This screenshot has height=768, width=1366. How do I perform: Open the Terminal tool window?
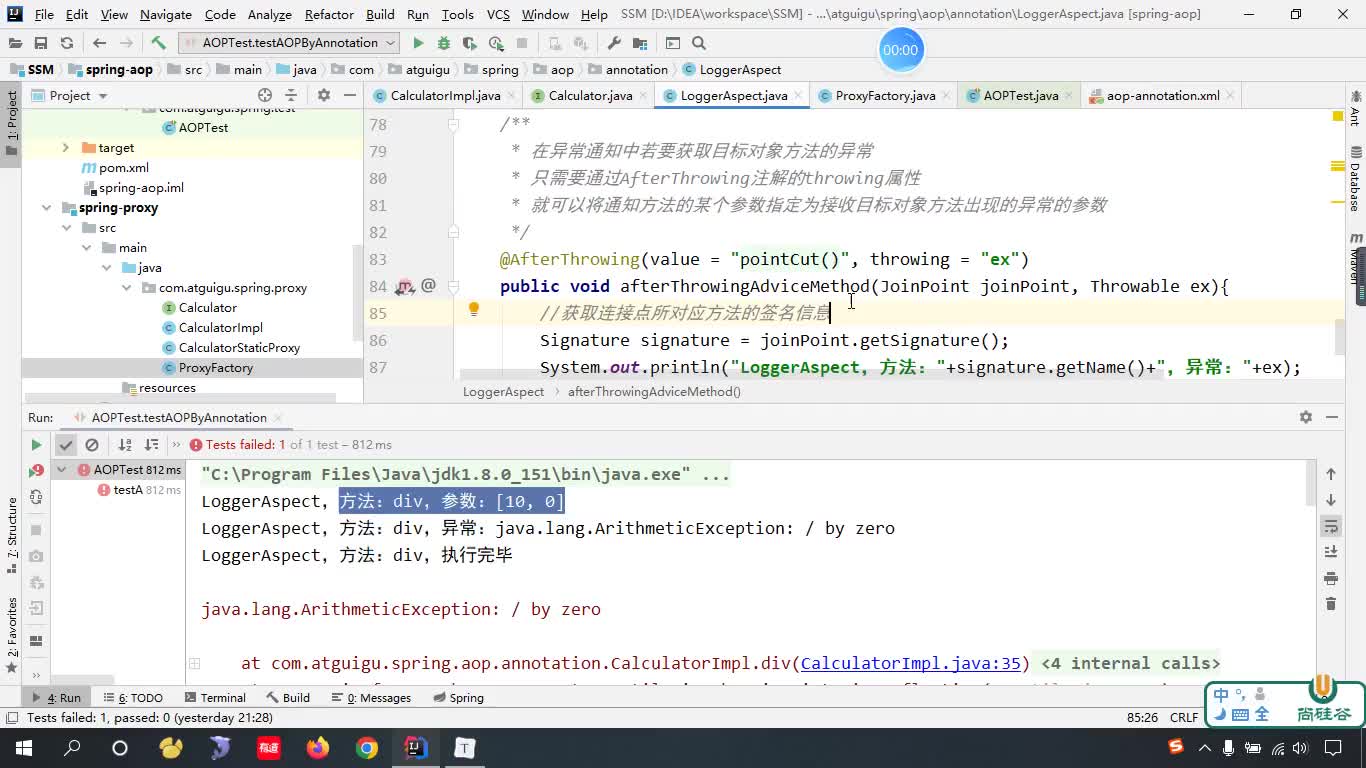(213, 697)
